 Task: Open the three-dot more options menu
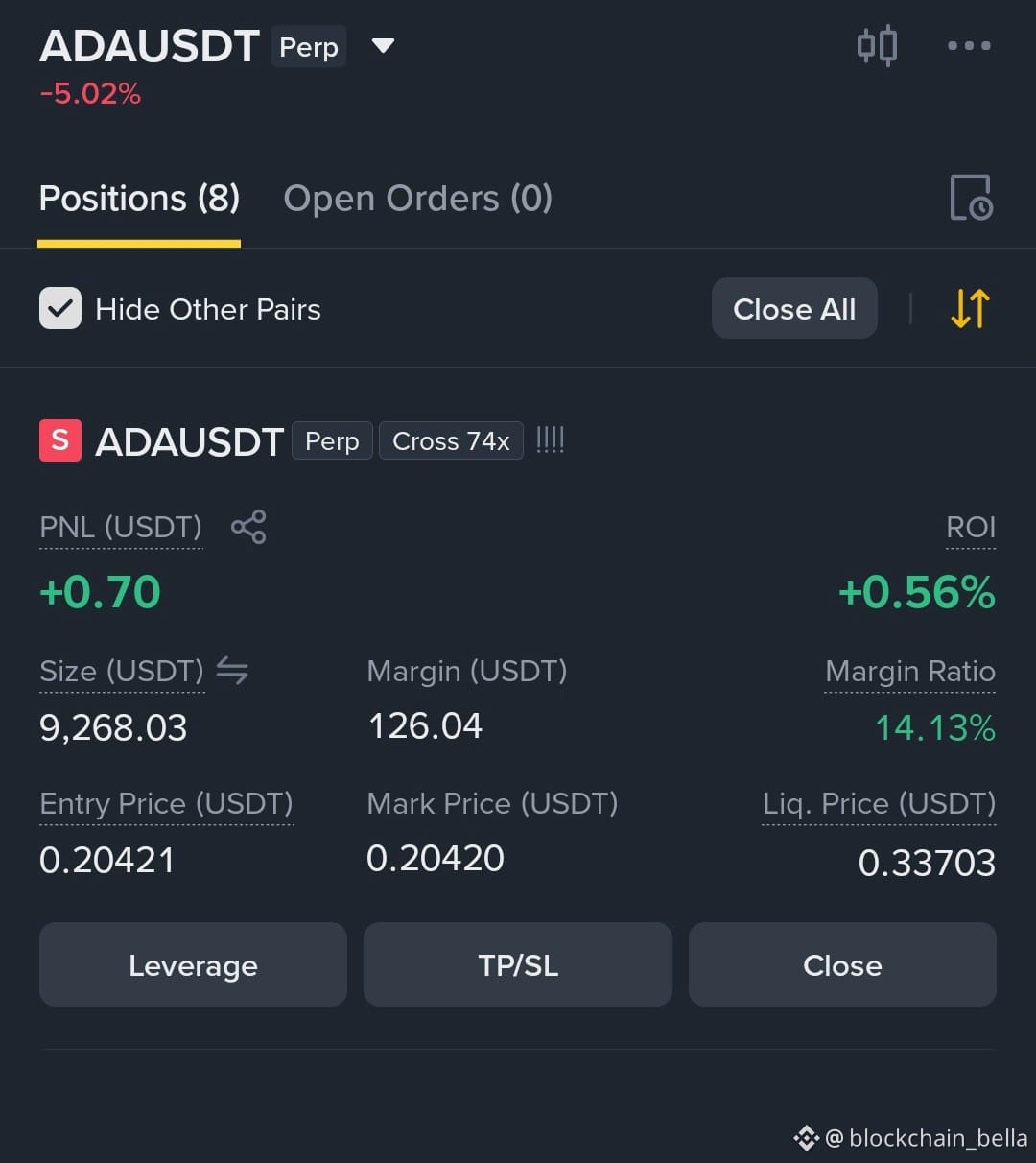point(969,45)
